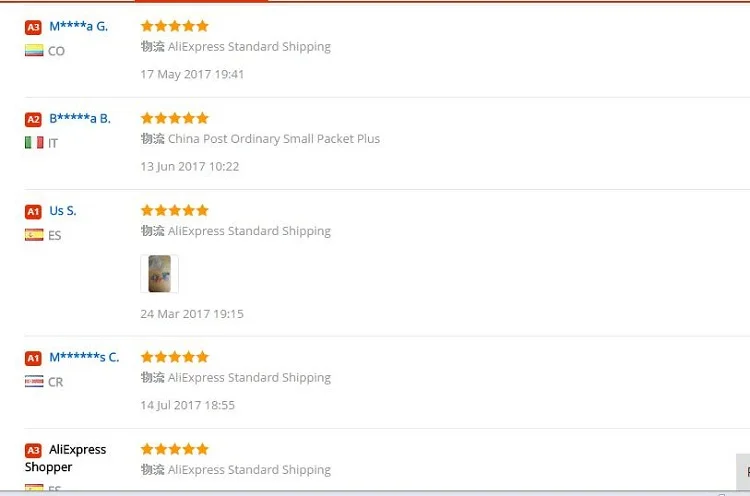Click the A1 badge beside M******s C.

[33, 358]
